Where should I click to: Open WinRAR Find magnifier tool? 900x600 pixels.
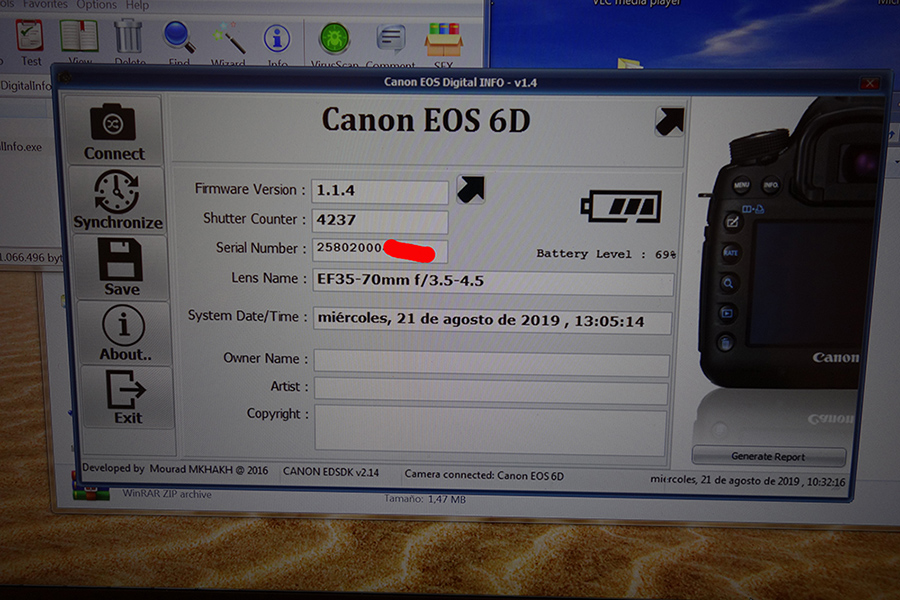(x=179, y=40)
